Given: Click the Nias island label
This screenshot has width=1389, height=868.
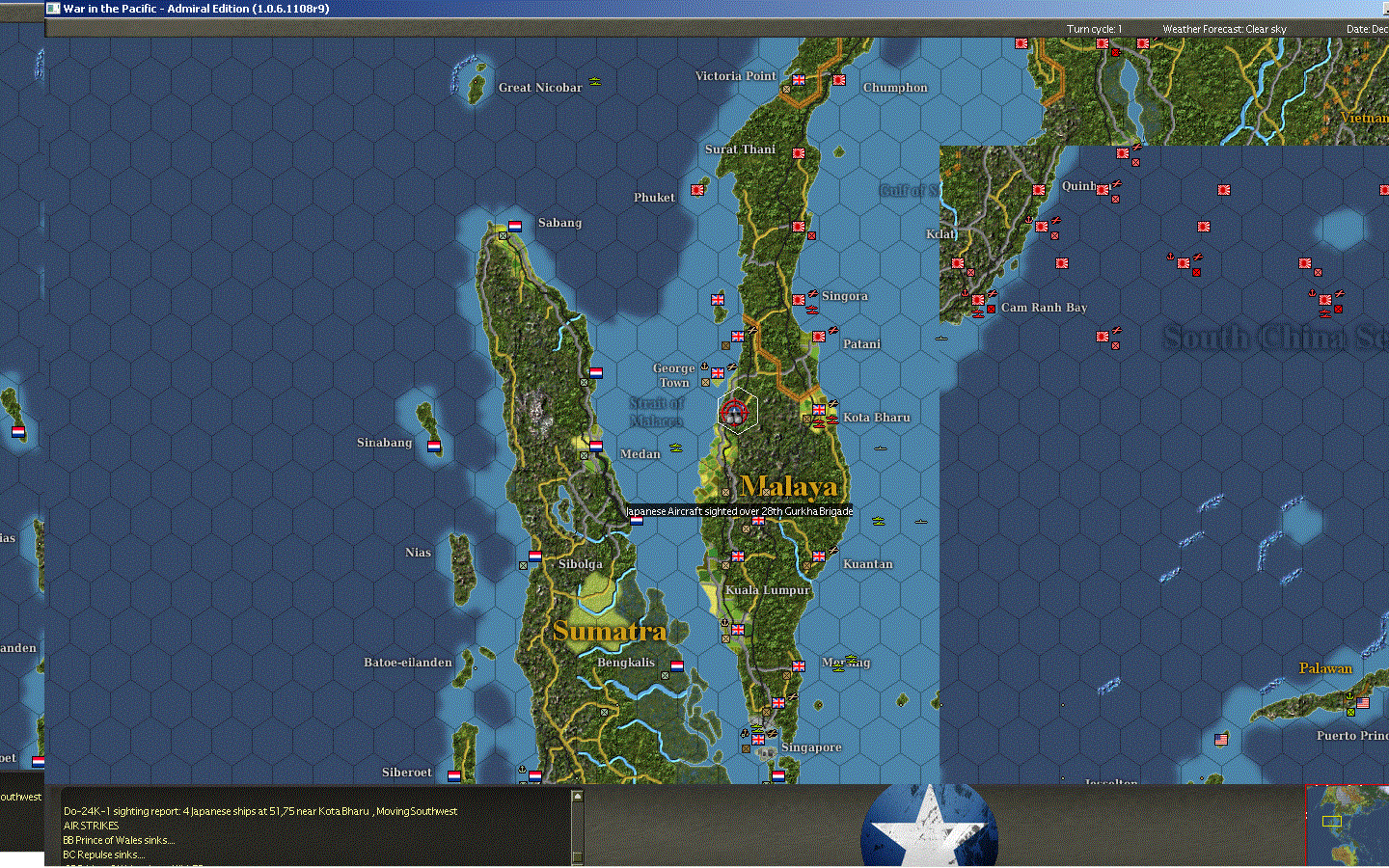Looking at the screenshot, I should tap(418, 553).
